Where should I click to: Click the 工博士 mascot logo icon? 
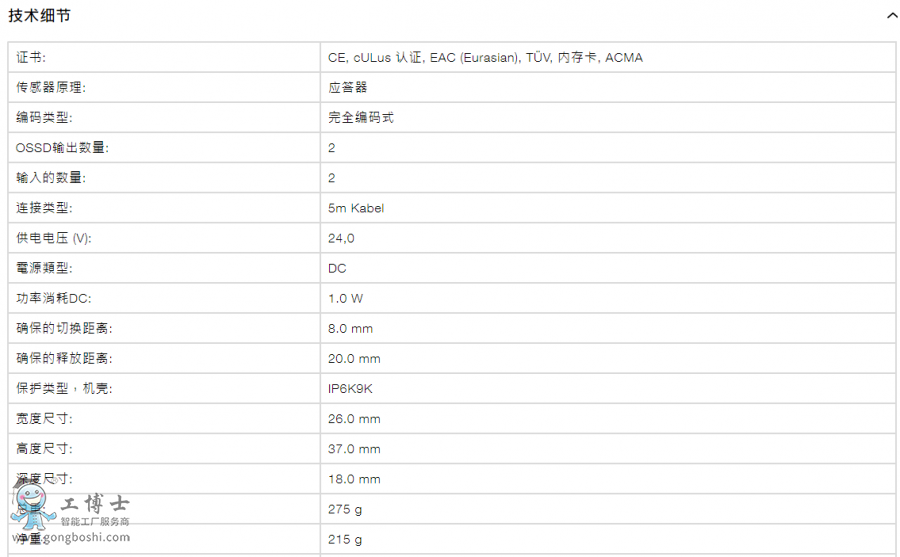tap(33, 506)
